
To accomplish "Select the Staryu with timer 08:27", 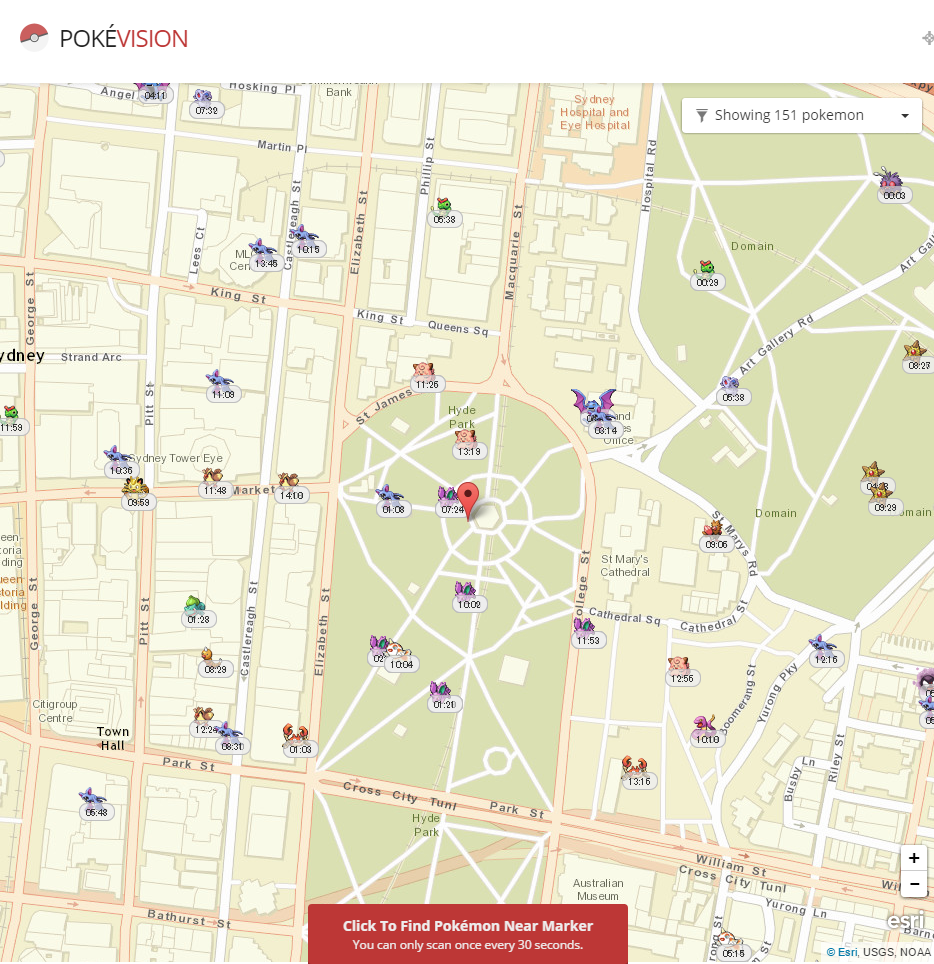I will [x=917, y=357].
